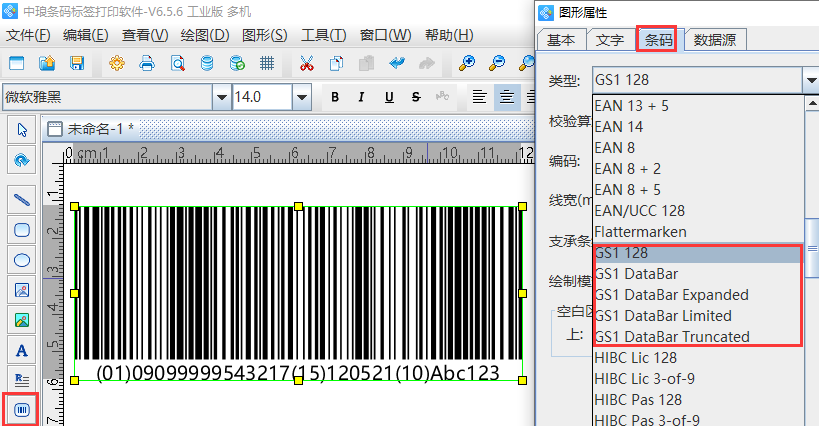The image size is (819, 426).
Task: Select the blue insert image tool
Action: [21, 290]
